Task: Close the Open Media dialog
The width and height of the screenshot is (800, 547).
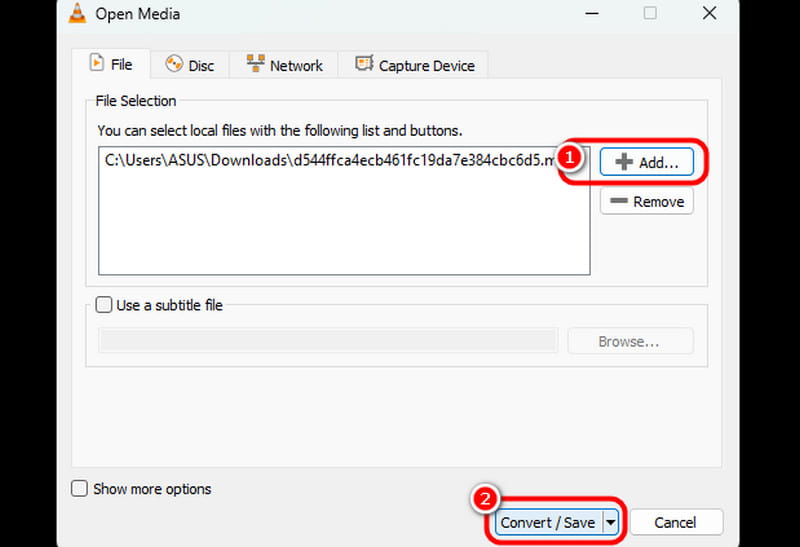Action: click(x=708, y=14)
